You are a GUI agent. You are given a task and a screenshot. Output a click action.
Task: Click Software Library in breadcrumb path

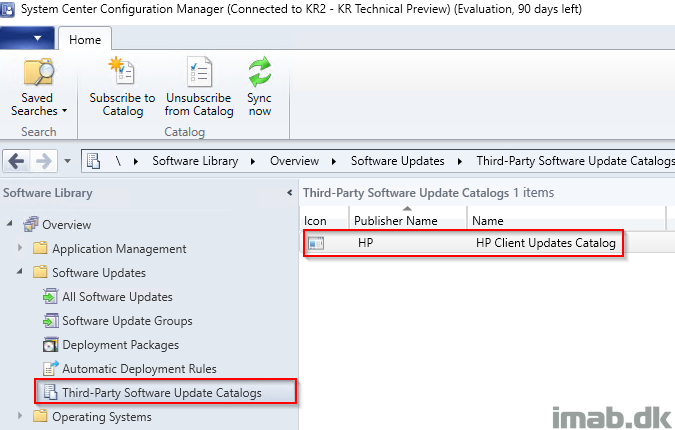195,161
